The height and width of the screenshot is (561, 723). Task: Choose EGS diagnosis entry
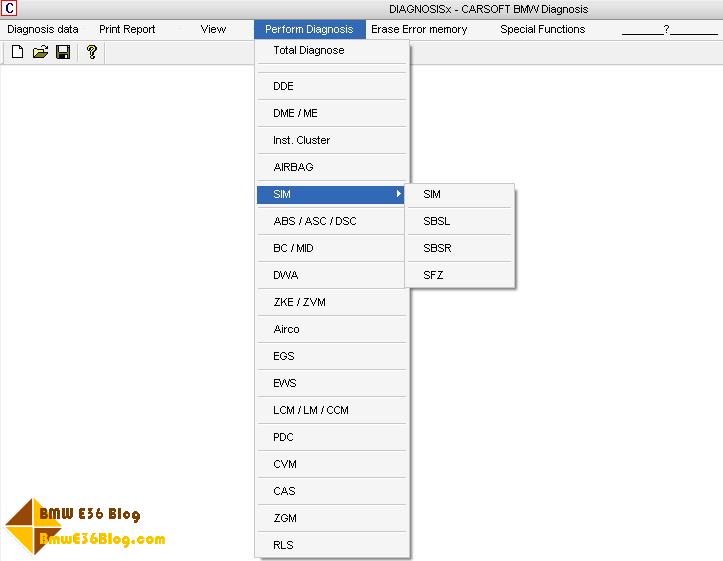331,356
